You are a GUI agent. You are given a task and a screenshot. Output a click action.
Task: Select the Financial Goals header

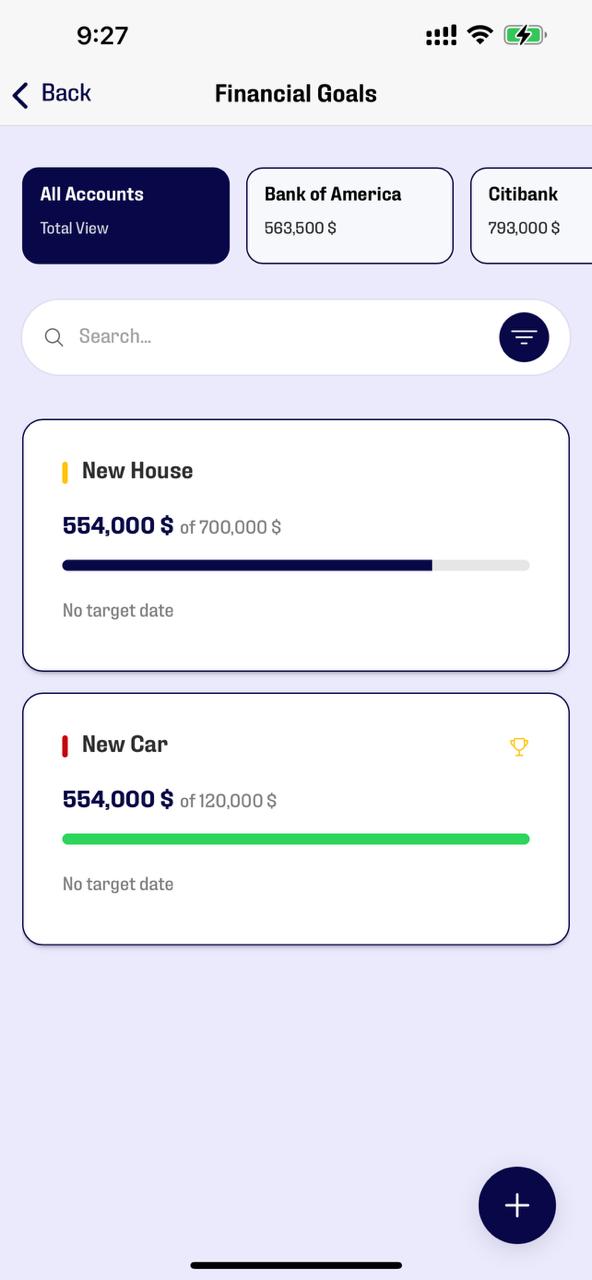pyautogui.click(x=296, y=93)
